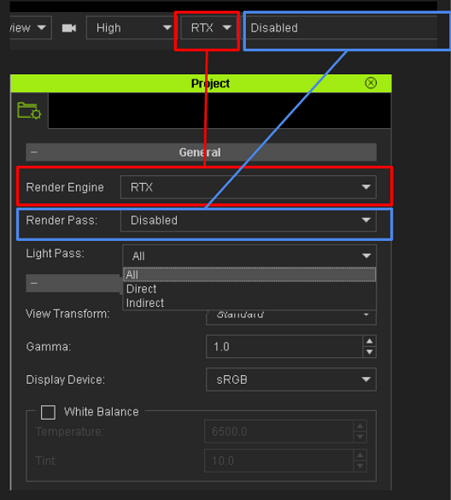Image resolution: width=451 pixels, height=500 pixels.
Task: Open the view dropdown at toolbar left
Action: pos(30,28)
